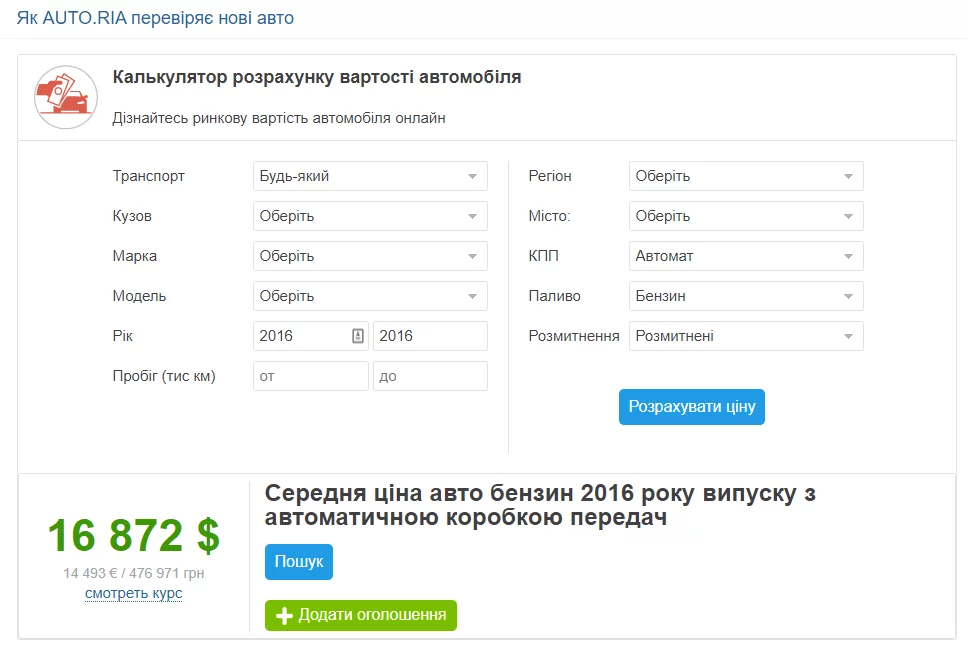Viewport: 969px width, 658px height.
Task: Click the mileage 'до' input field
Action: click(x=430, y=376)
